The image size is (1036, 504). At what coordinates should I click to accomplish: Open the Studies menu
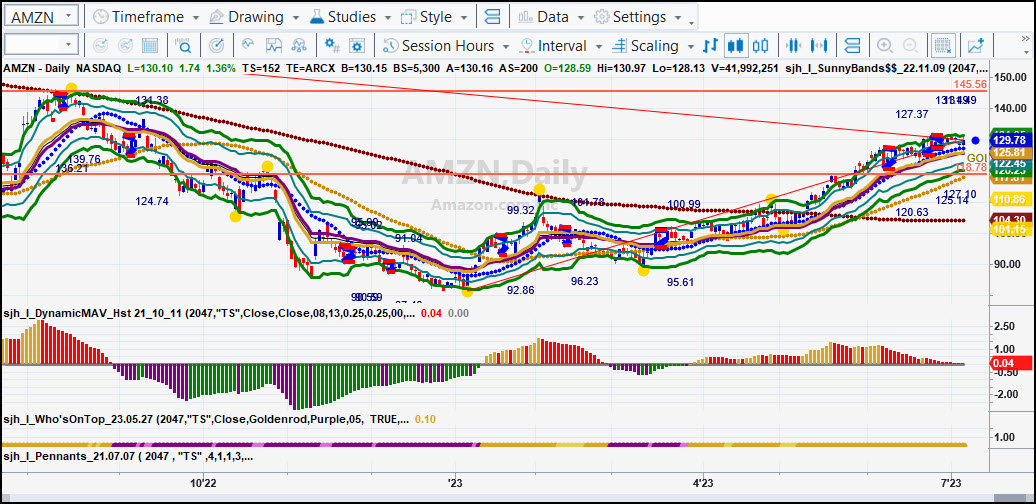(x=350, y=17)
